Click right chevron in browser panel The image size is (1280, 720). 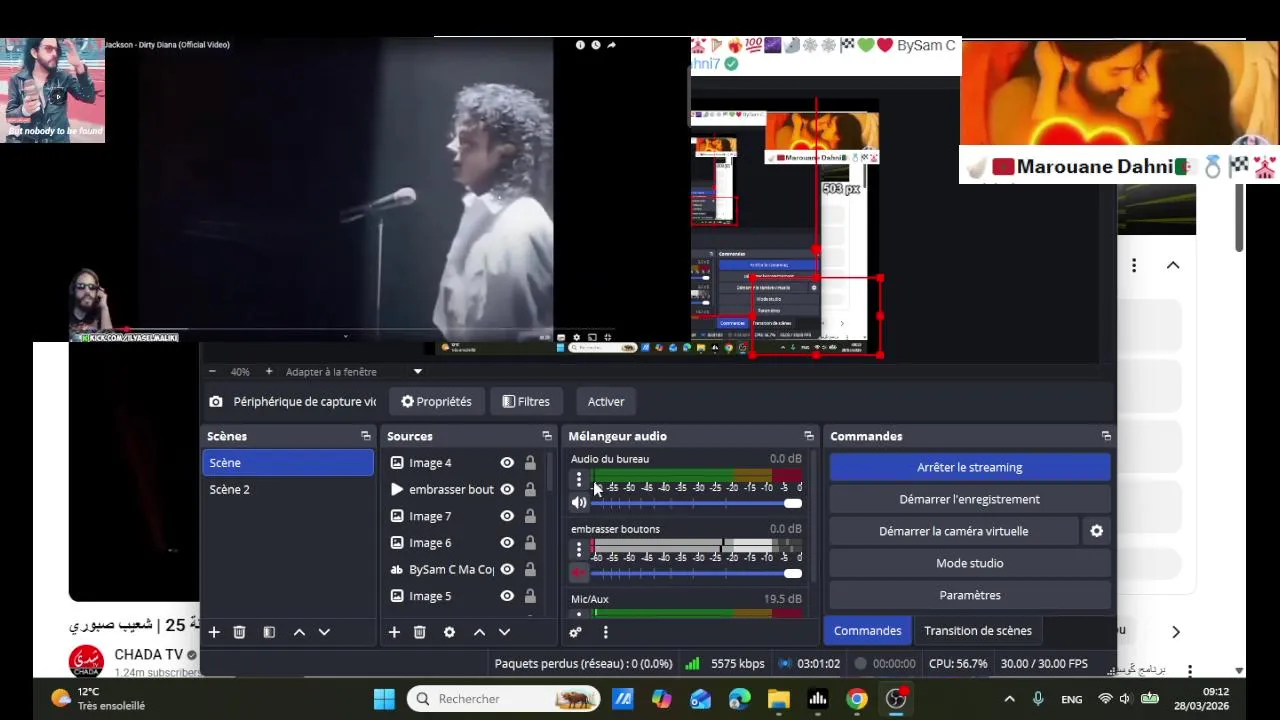tap(1176, 632)
